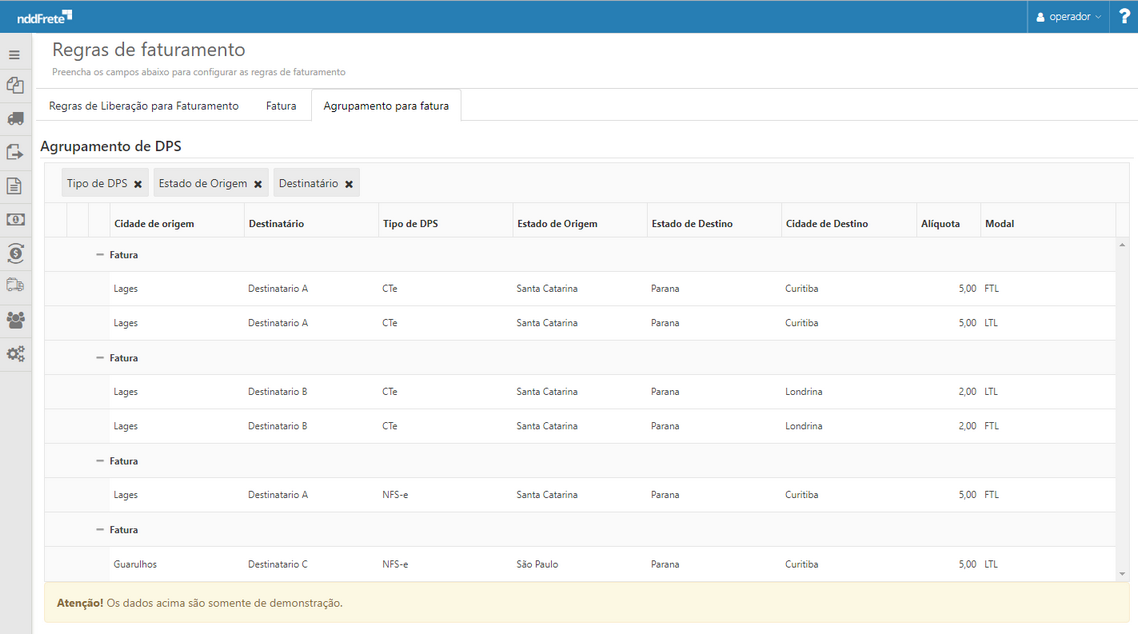Click the nddFrete logo link

coord(44,17)
